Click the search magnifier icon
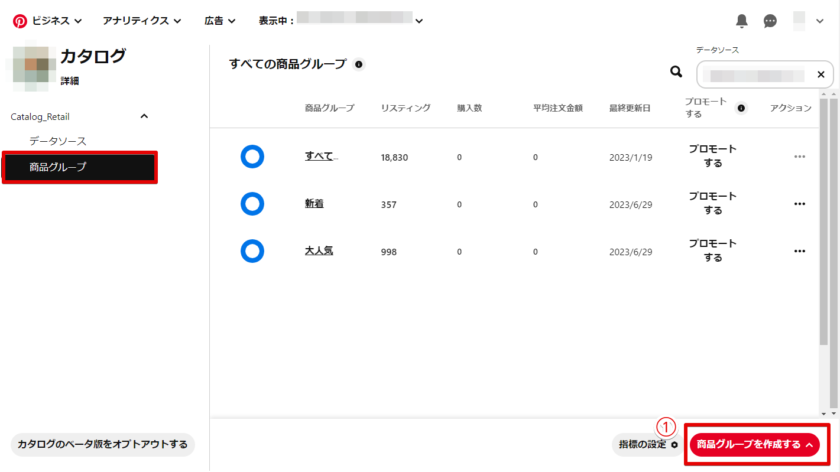The width and height of the screenshot is (840, 472). 676,72
